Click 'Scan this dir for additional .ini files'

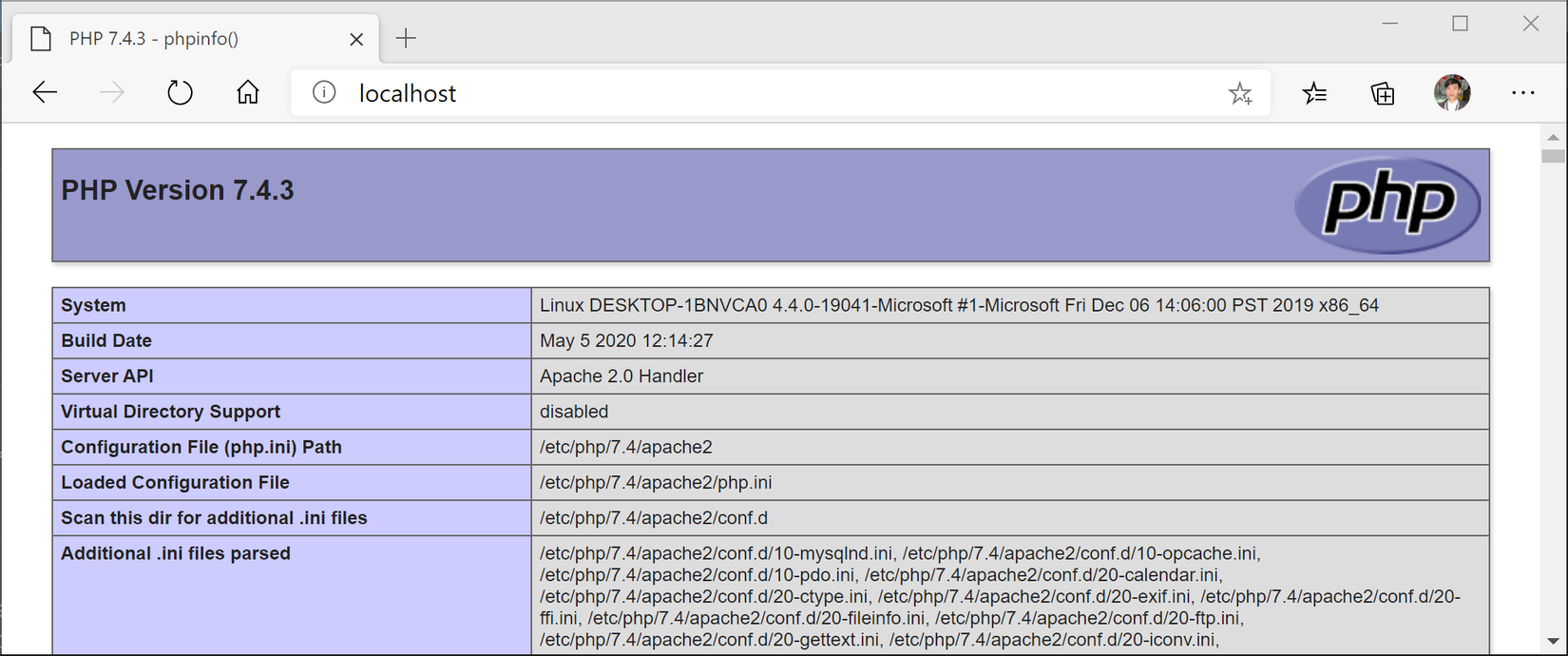pyautogui.click(x=214, y=518)
